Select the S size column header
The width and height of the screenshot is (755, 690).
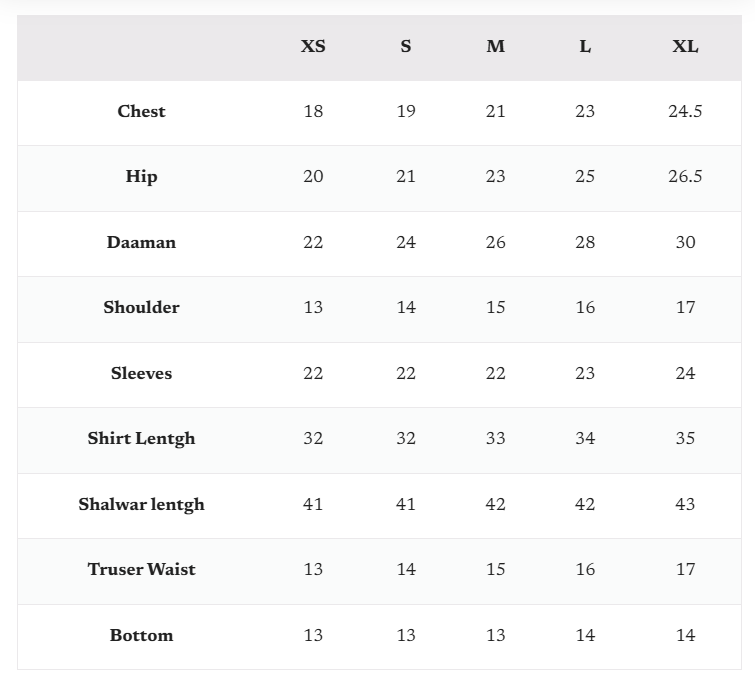406,47
